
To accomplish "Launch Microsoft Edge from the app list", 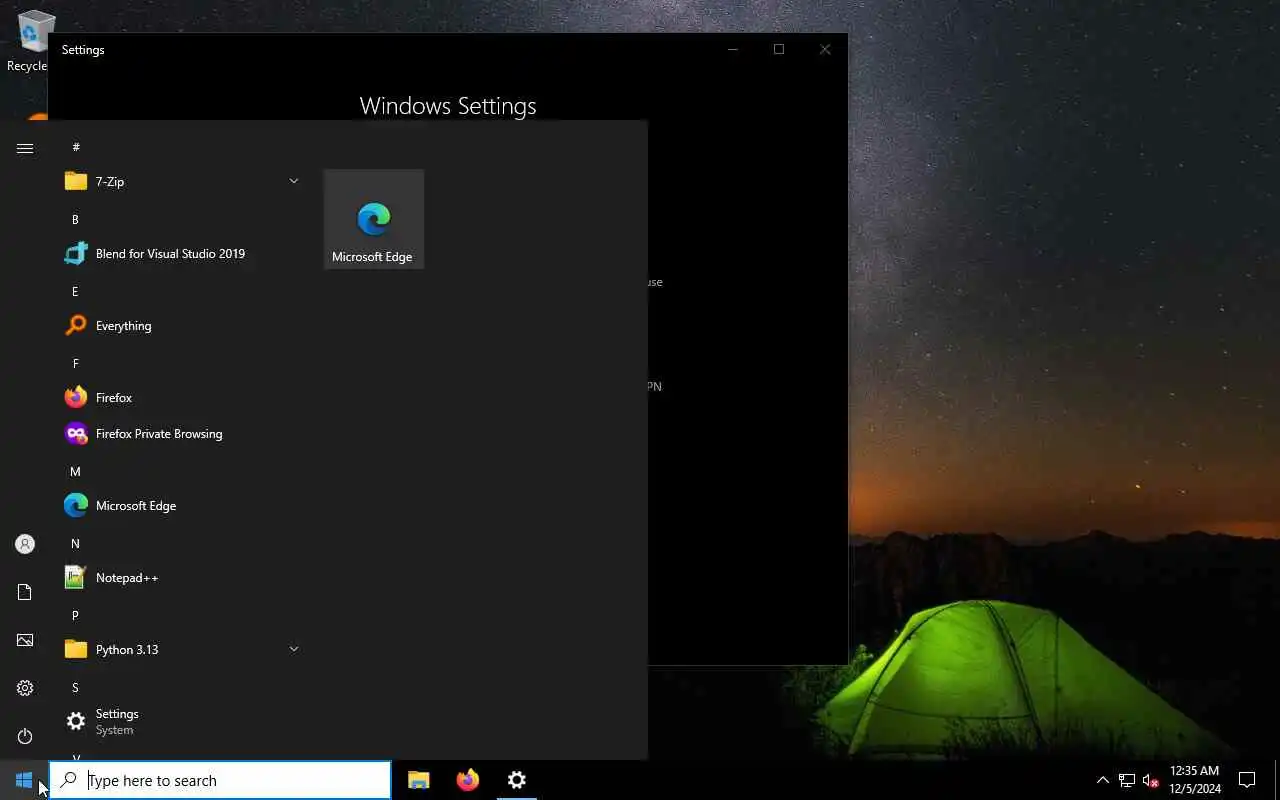I will coord(182,505).
